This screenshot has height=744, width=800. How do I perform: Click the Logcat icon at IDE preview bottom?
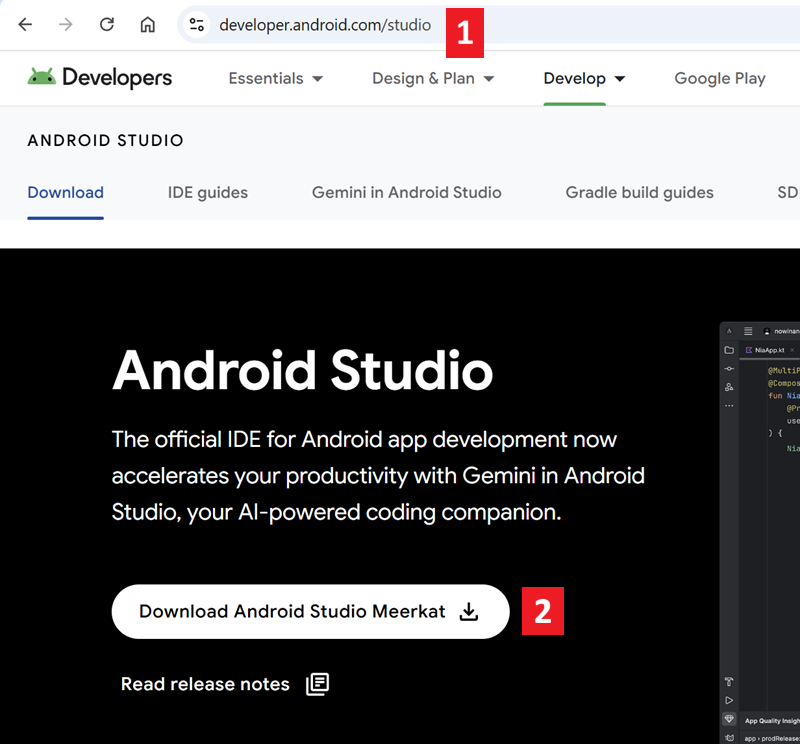tap(729, 738)
